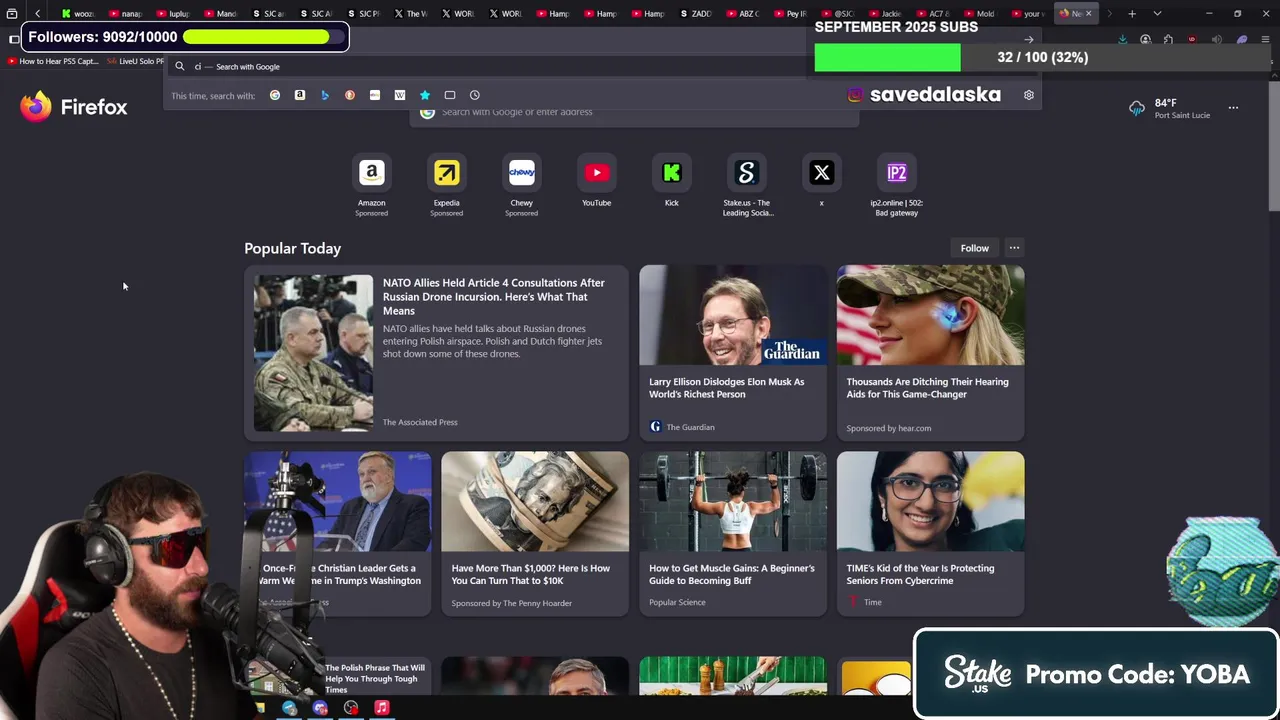Click the weightlifter muscle gains thumbnail
The image size is (1280, 720).
tap(733, 501)
